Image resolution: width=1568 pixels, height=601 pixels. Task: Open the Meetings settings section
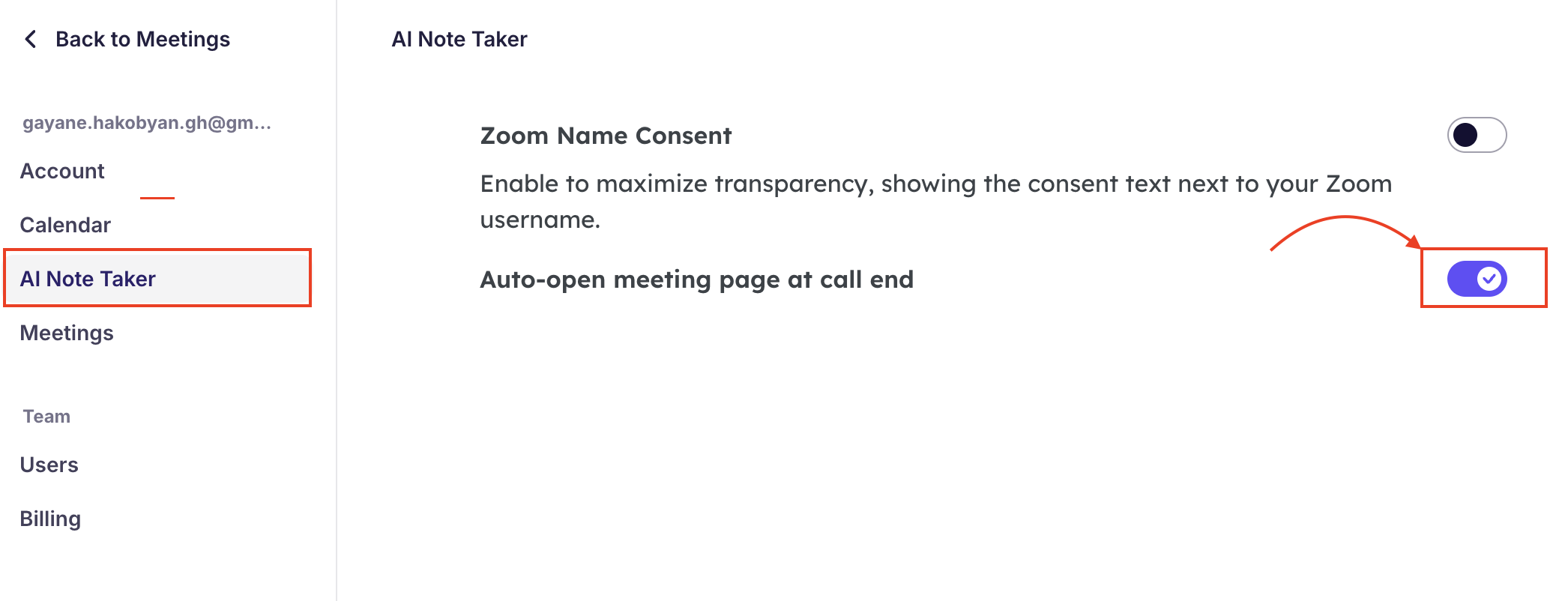click(x=67, y=333)
